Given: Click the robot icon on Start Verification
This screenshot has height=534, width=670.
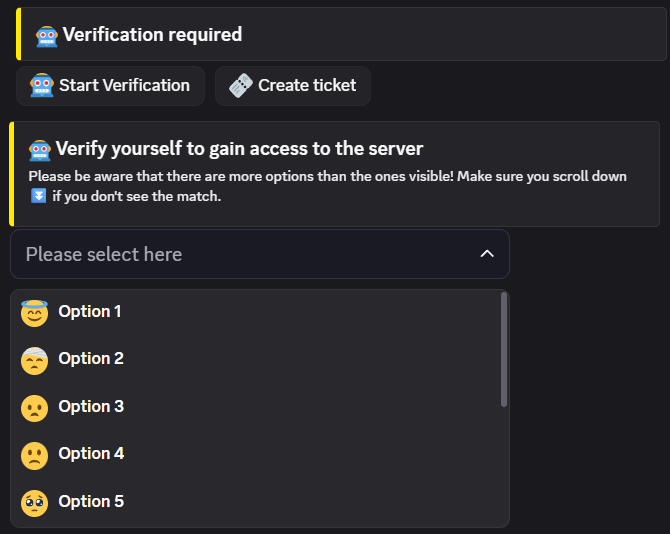Looking at the screenshot, I should (42, 86).
